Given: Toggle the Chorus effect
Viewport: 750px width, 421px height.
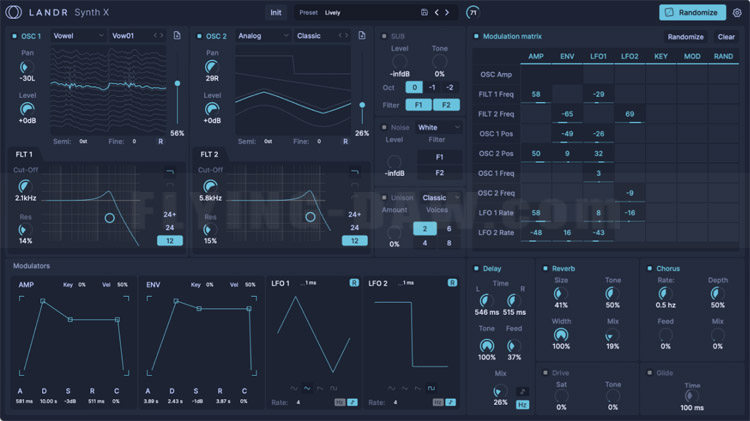Looking at the screenshot, I should (x=649, y=268).
